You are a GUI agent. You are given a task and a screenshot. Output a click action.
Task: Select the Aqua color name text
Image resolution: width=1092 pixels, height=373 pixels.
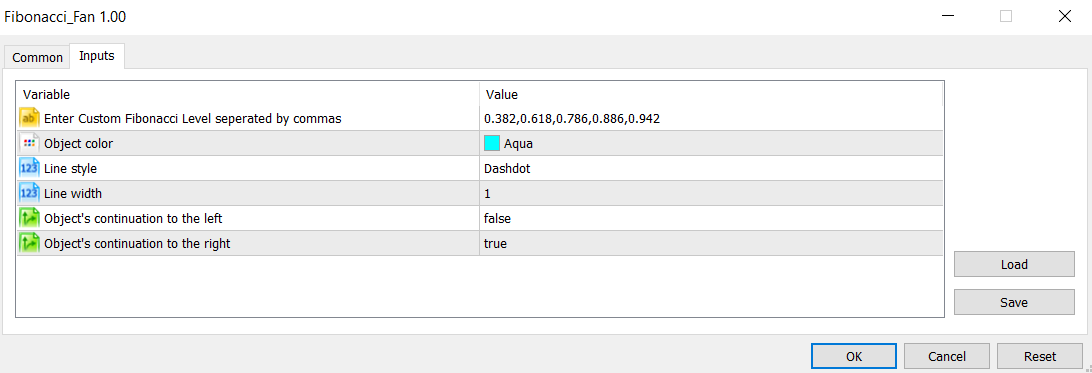(518, 144)
